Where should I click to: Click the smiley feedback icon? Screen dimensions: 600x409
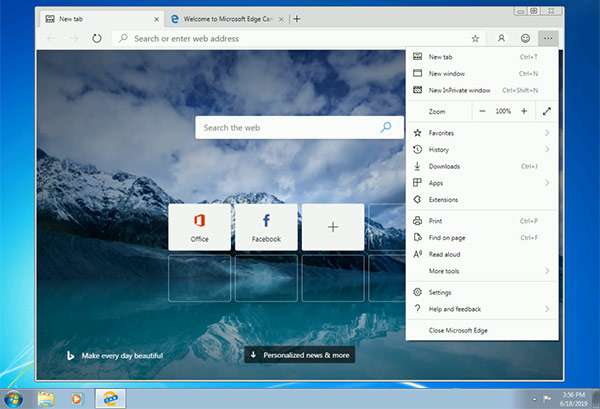tap(525, 38)
